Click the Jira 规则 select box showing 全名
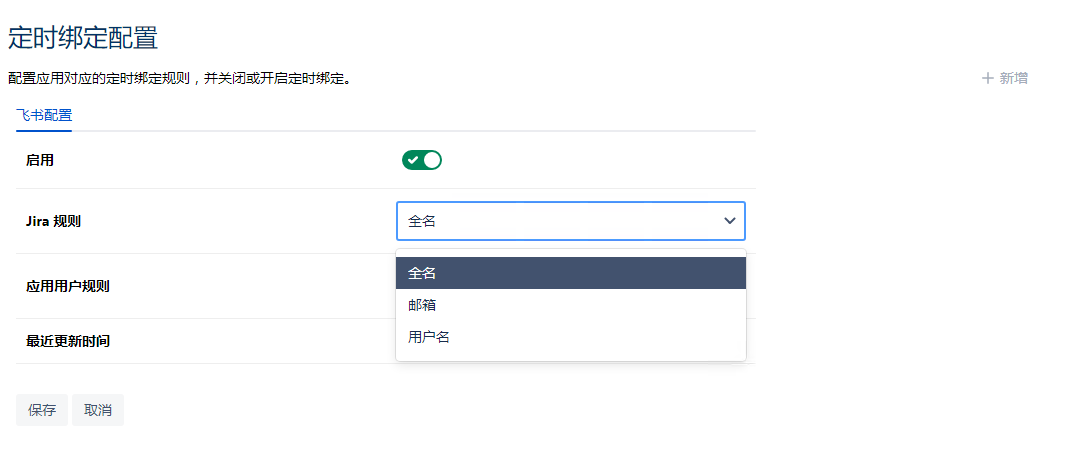The image size is (1075, 456). [x=560, y=221]
